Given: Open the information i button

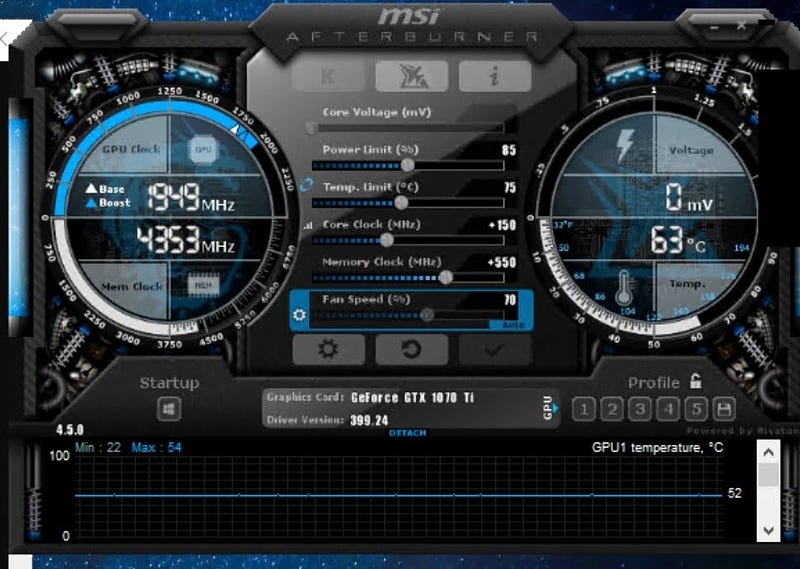Looking at the screenshot, I should pyautogui.click(x=495, y=76).
